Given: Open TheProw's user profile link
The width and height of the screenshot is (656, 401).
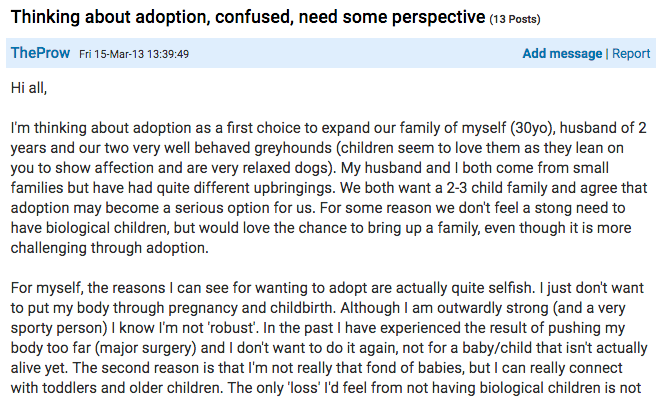Looking at the screenshot, I should [x=40, y=53].
